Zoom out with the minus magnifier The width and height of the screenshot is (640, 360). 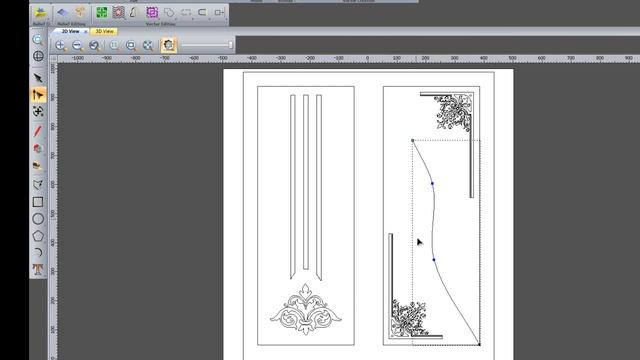pos(78,45)
